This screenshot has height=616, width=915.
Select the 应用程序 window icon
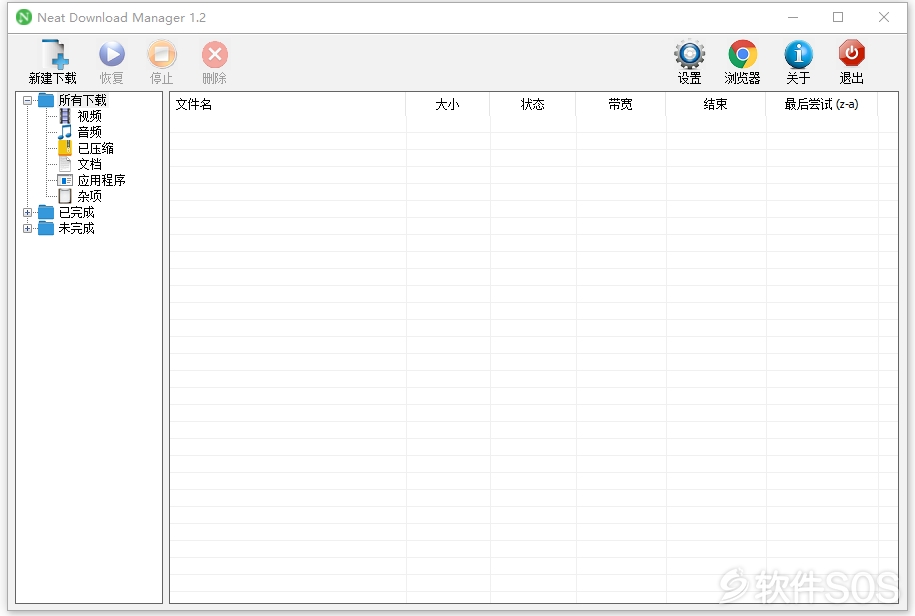point(65,180)
